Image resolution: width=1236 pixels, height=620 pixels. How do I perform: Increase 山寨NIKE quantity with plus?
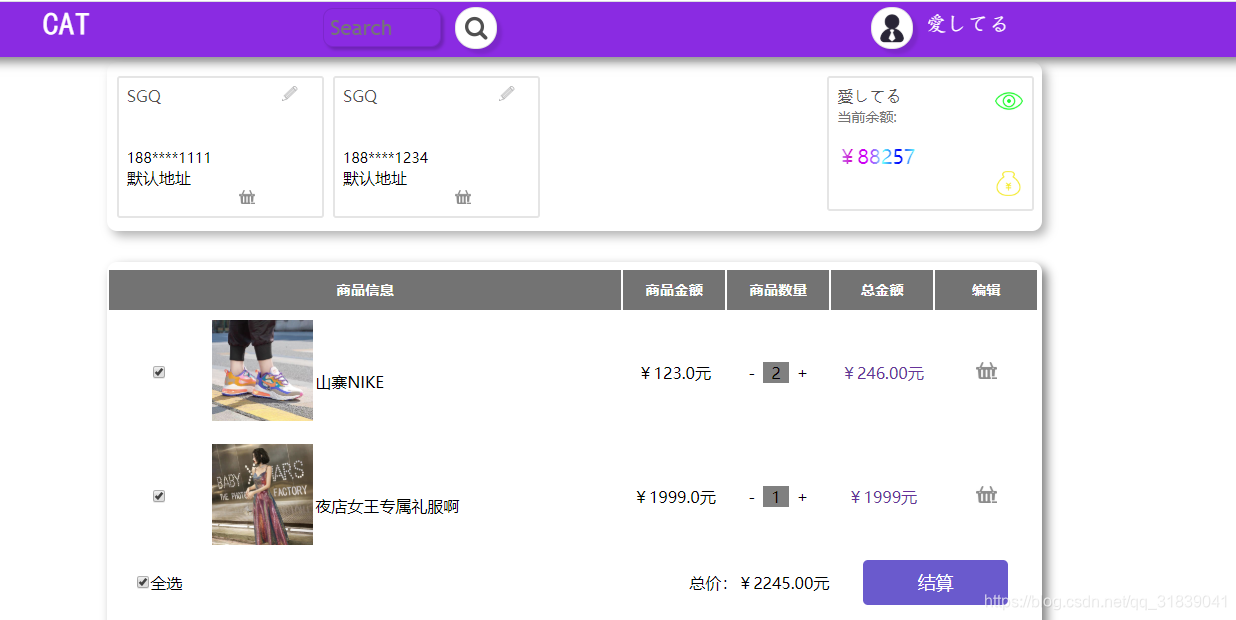(x=802, y=373)
